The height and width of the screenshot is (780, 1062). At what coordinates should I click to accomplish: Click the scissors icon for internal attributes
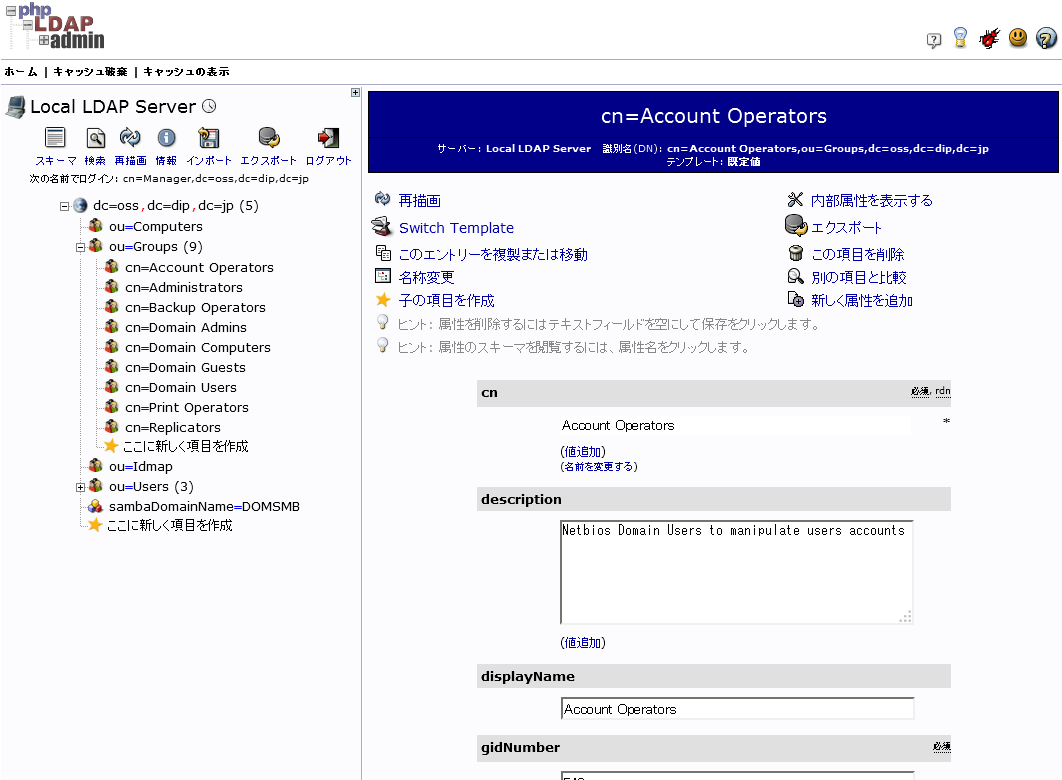[795, 199]
